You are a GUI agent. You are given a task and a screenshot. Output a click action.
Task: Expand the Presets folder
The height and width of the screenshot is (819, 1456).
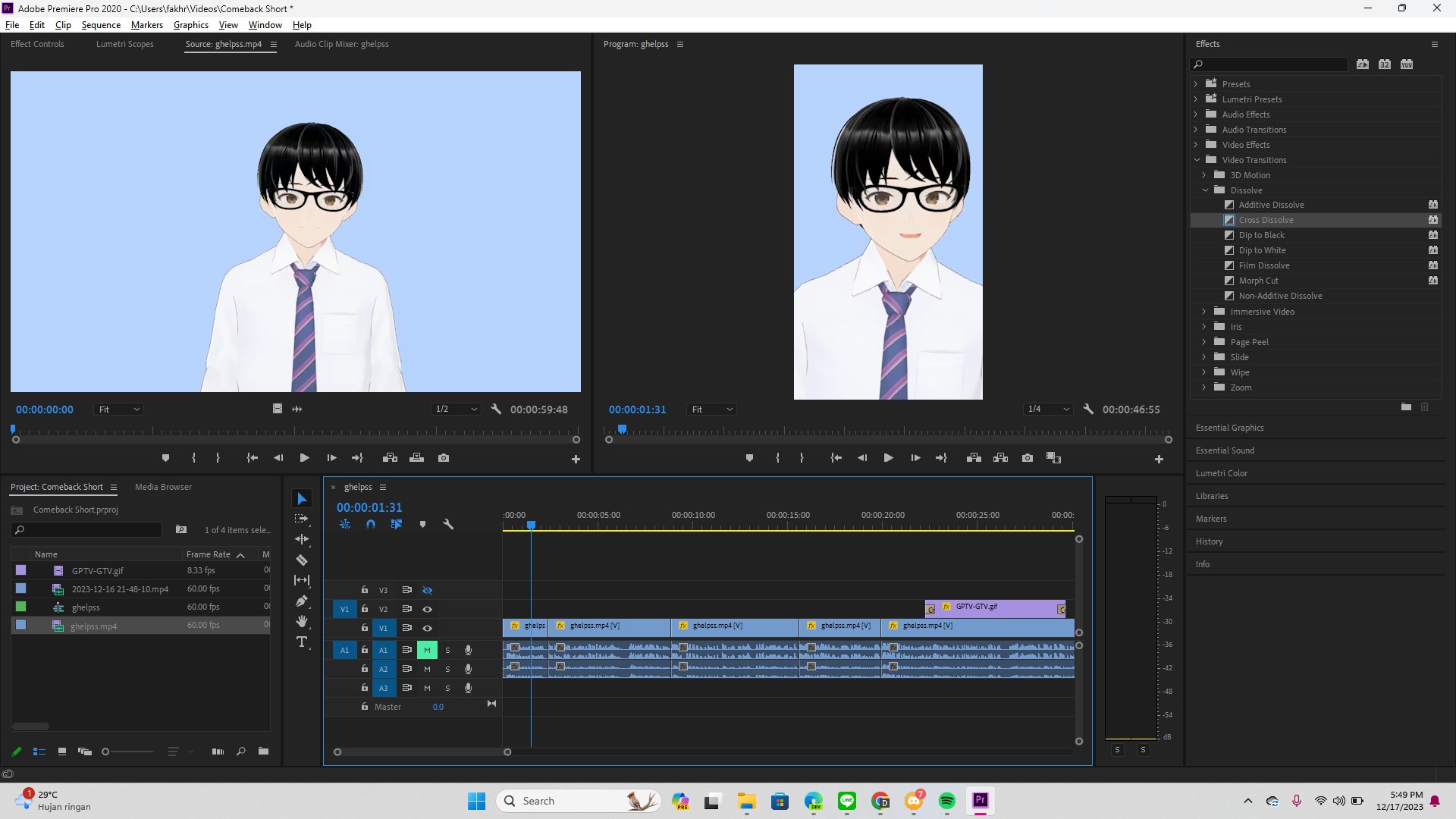[1197, 84]
